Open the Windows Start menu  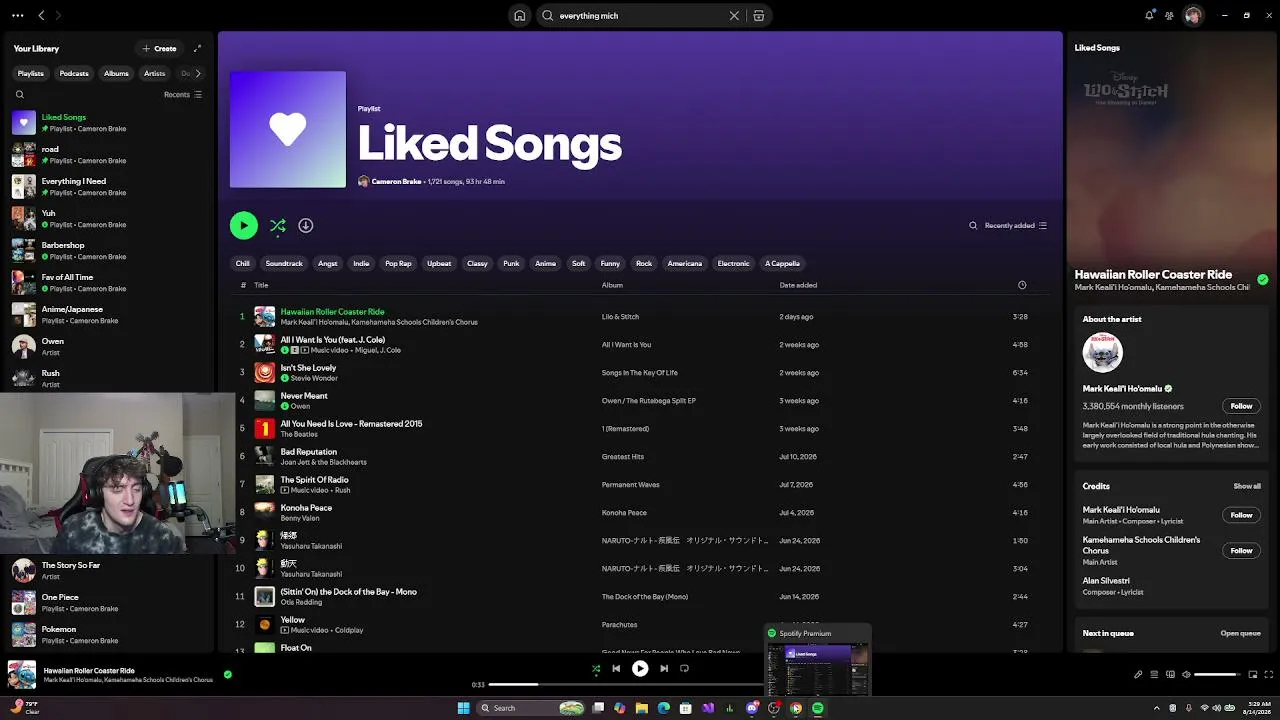point(463,708)
